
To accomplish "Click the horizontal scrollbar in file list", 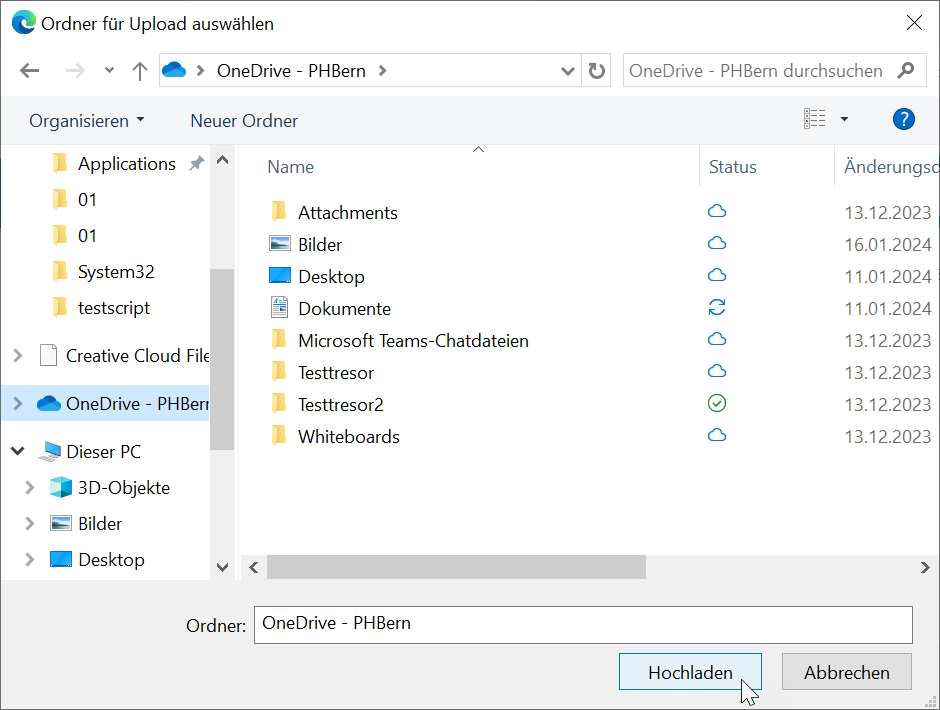I will [456, 568].
